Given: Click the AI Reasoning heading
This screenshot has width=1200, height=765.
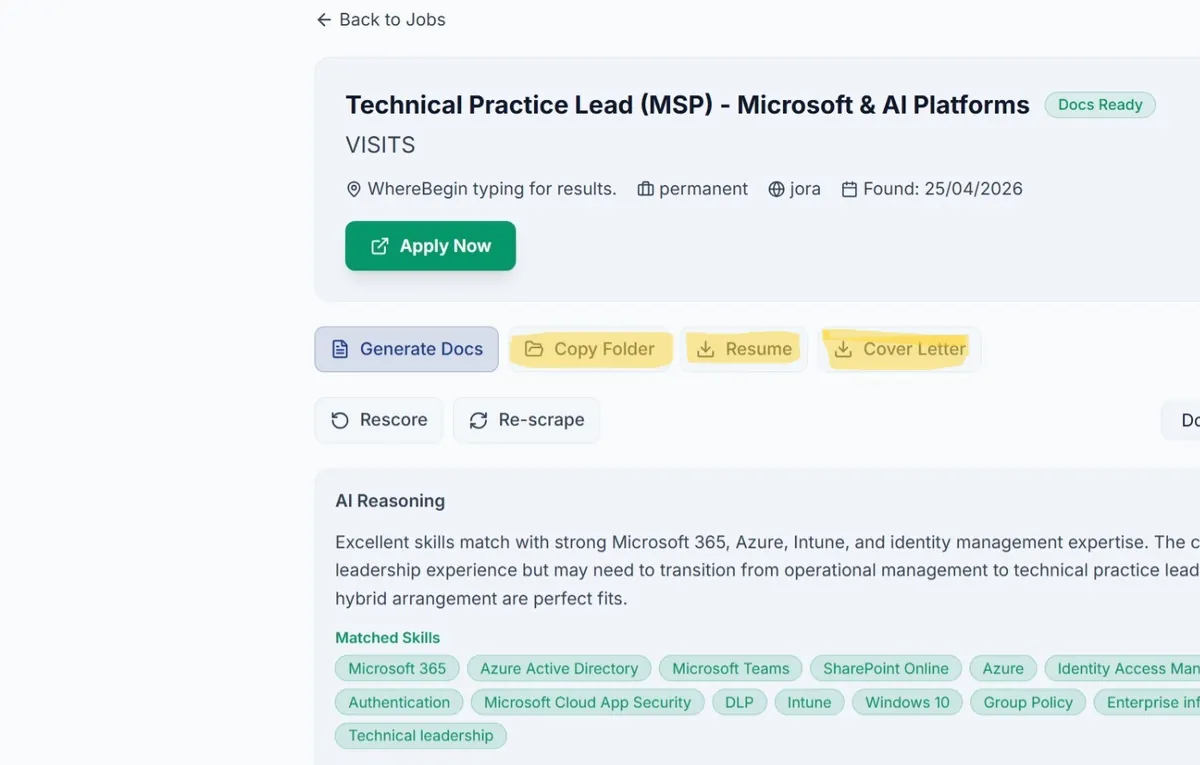Looking at the screenshot, I should pos(390,501).
